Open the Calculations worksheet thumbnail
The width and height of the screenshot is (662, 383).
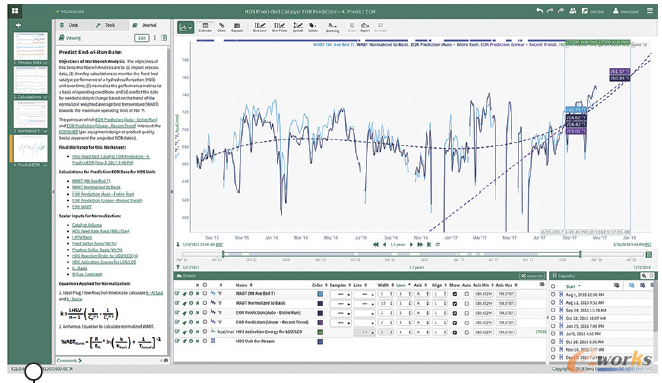tap(30, 80)
